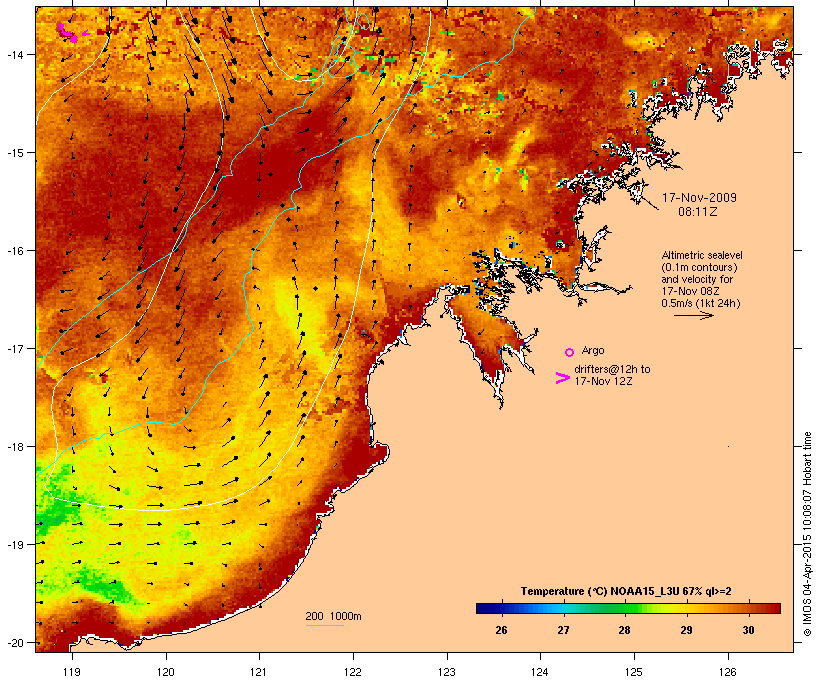Click the longitude axis label 125
The image size is (820, 680).
(634, 672)
